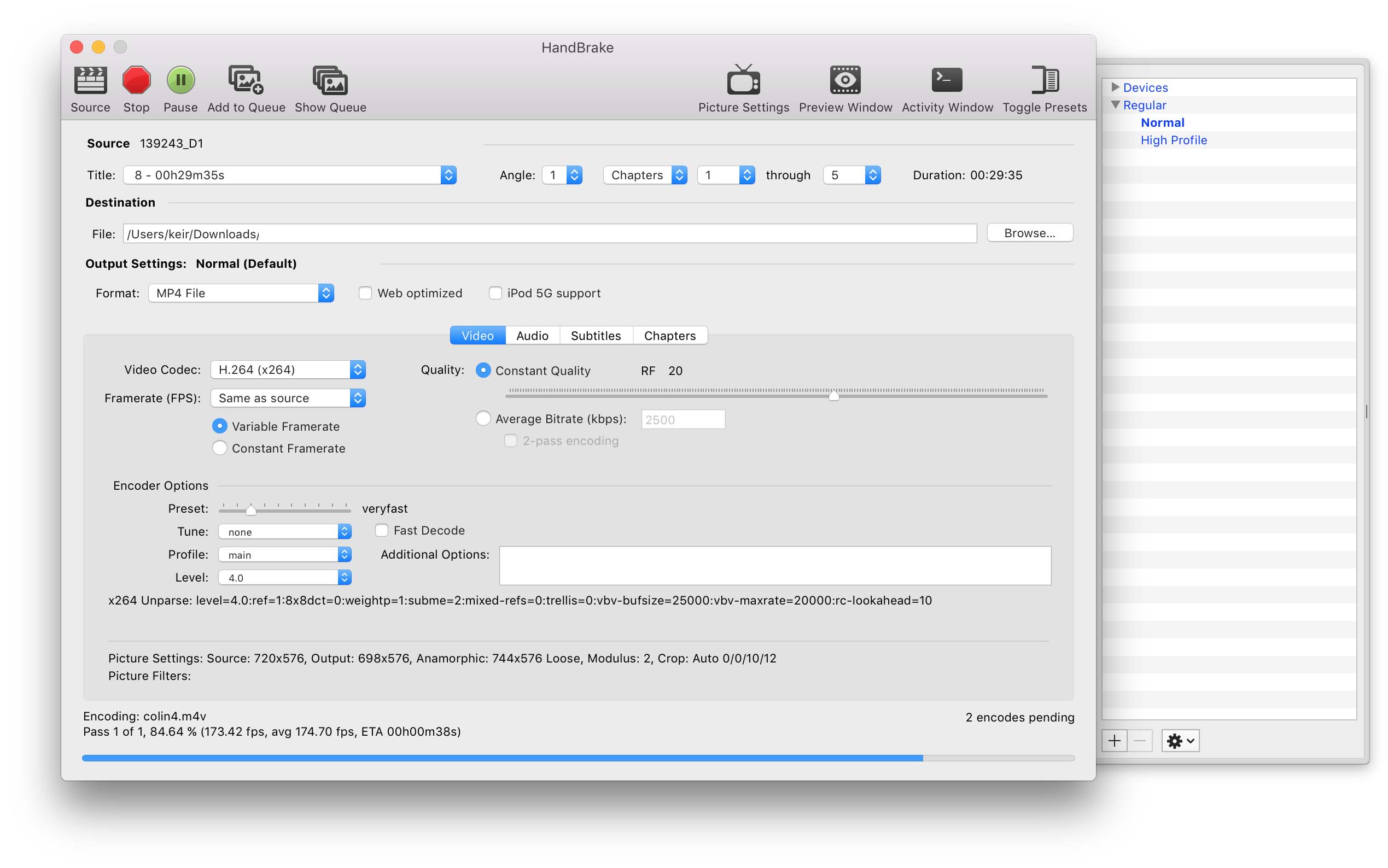Open the Framerate (FPS) dropdown

[x=288, y=398]
